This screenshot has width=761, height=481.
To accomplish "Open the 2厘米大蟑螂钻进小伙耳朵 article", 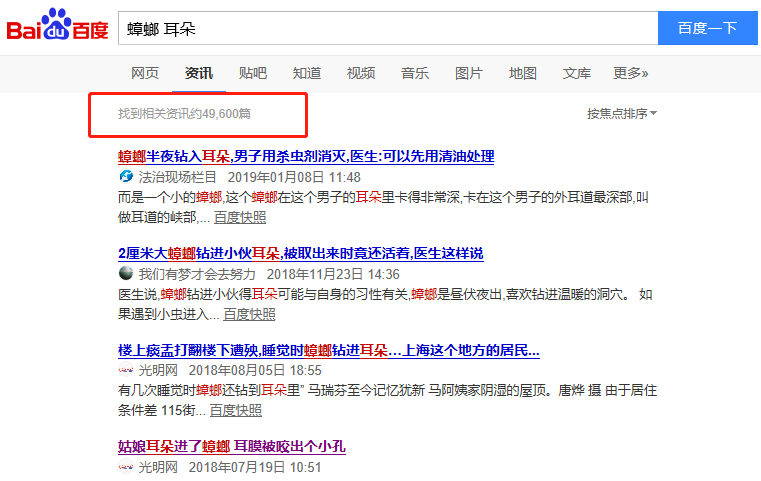I will click(300, 254).
